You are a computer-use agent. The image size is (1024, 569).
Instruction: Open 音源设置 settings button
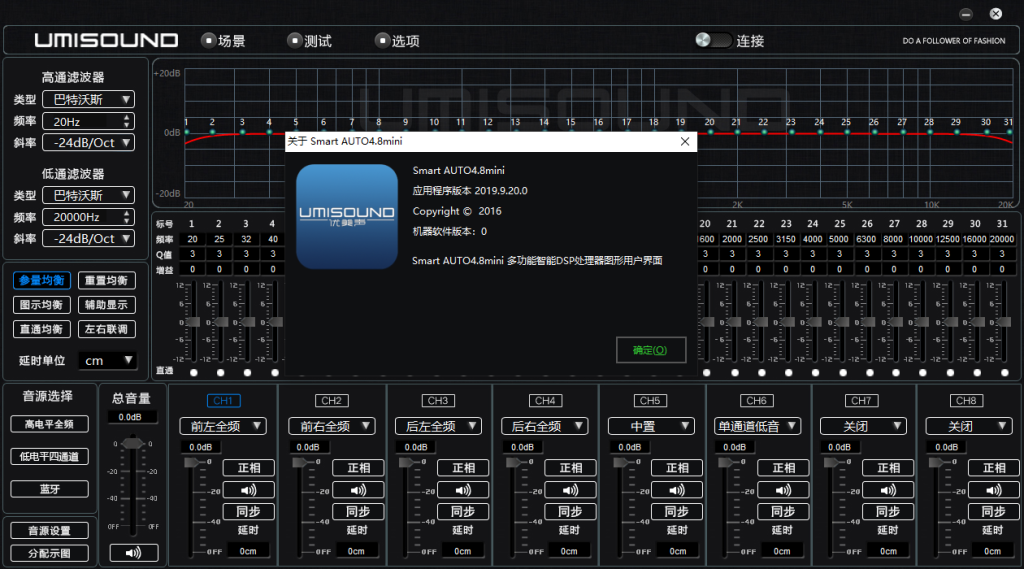(x=50, y=530)
